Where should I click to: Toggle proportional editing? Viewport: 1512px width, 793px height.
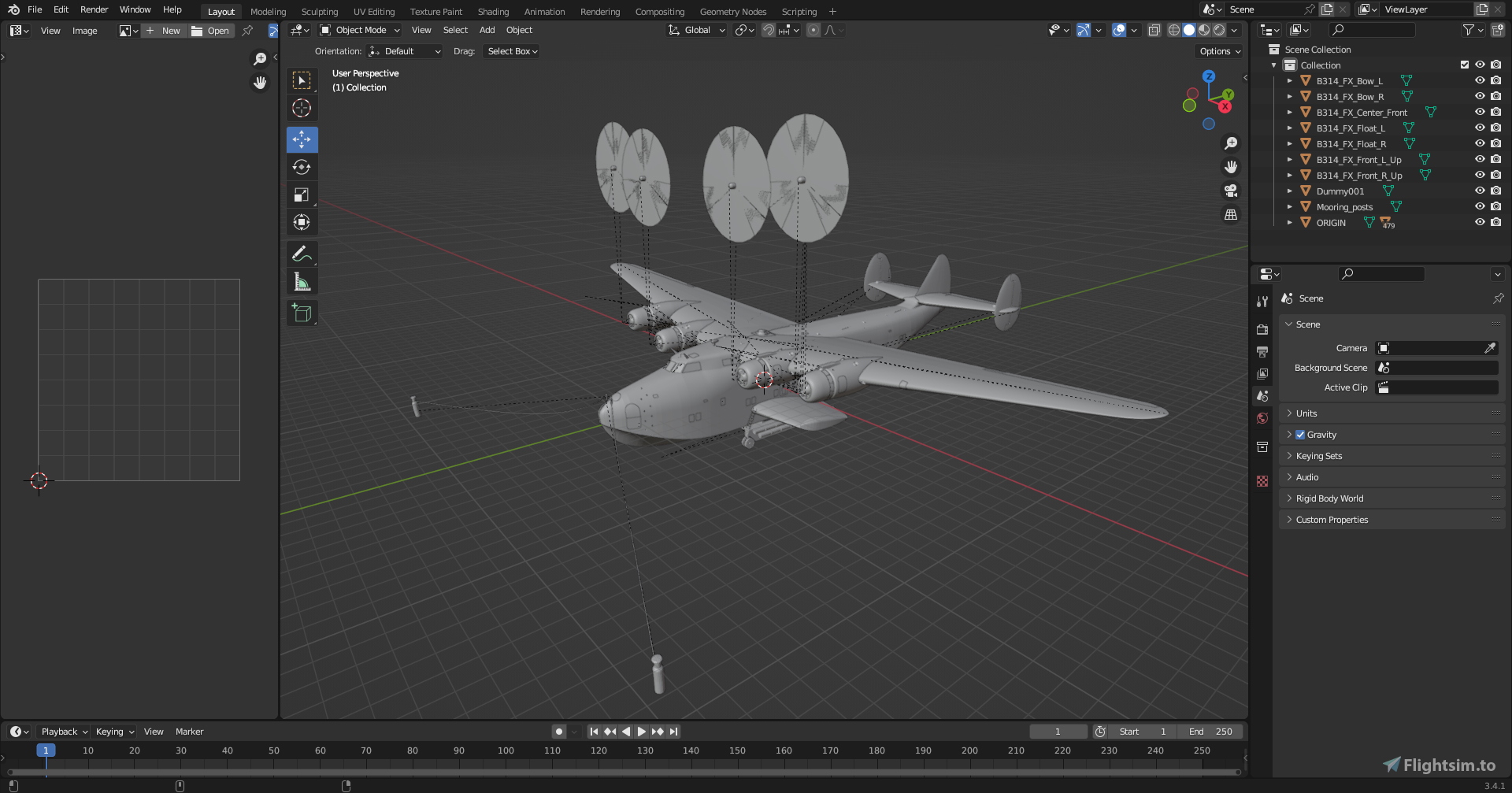pyautogui.click(x=813, y=30)
